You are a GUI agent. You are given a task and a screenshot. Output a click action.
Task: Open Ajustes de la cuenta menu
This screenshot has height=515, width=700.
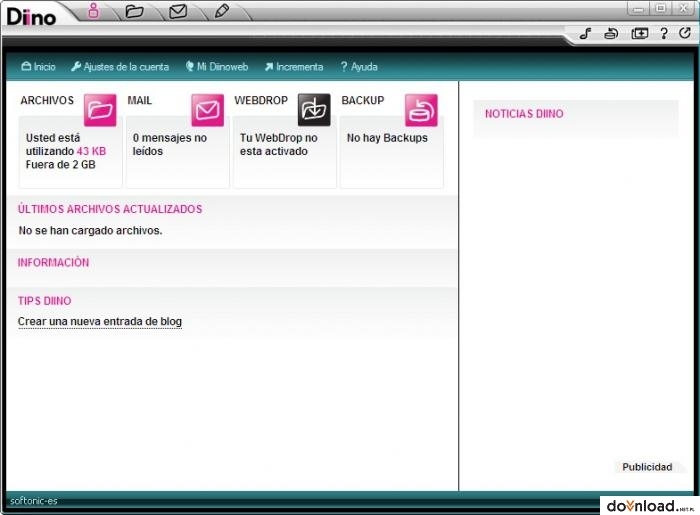click(120, 67)
